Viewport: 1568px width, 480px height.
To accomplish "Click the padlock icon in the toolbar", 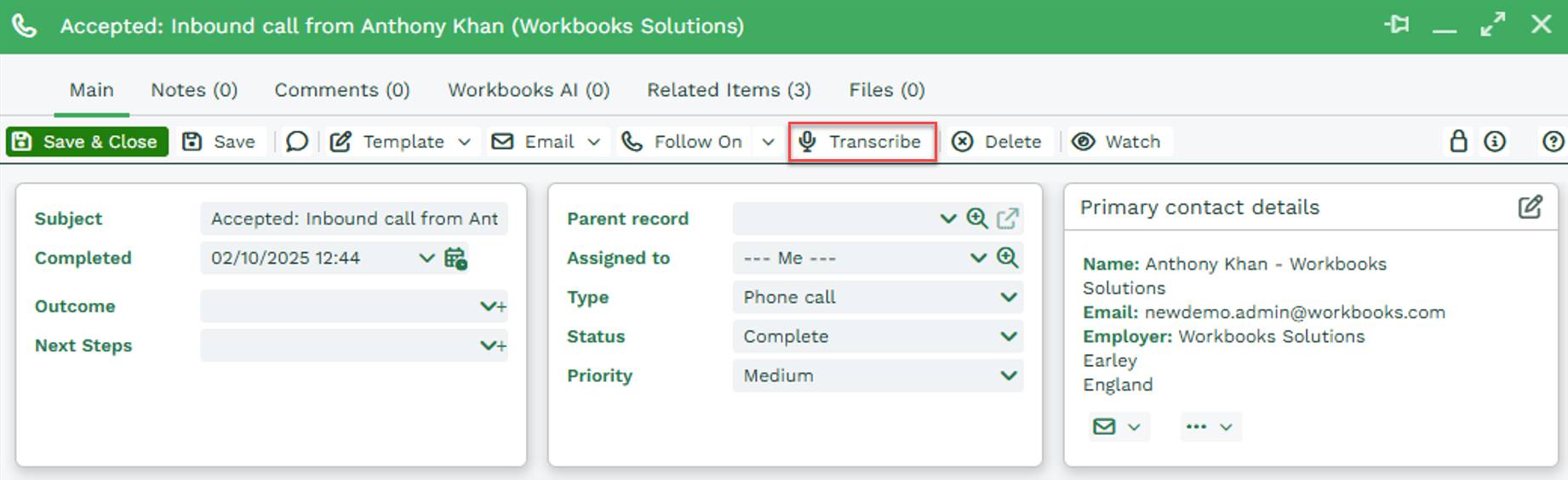I will point(1458,141).
